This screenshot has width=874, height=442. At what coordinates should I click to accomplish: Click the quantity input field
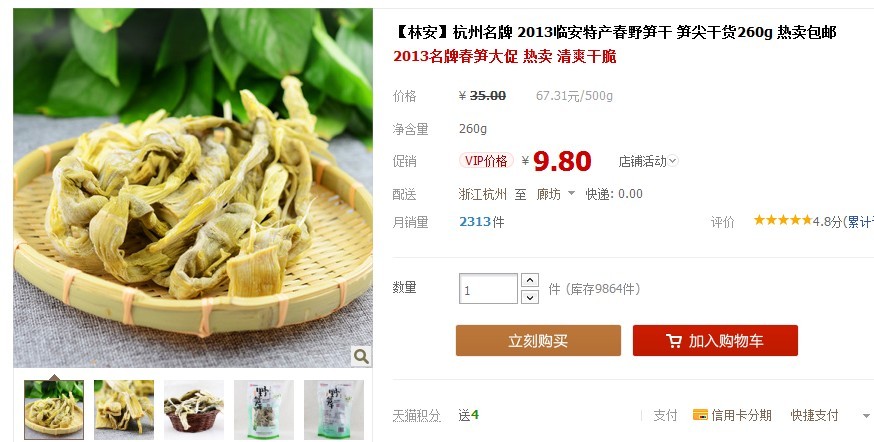coord(488,289)
